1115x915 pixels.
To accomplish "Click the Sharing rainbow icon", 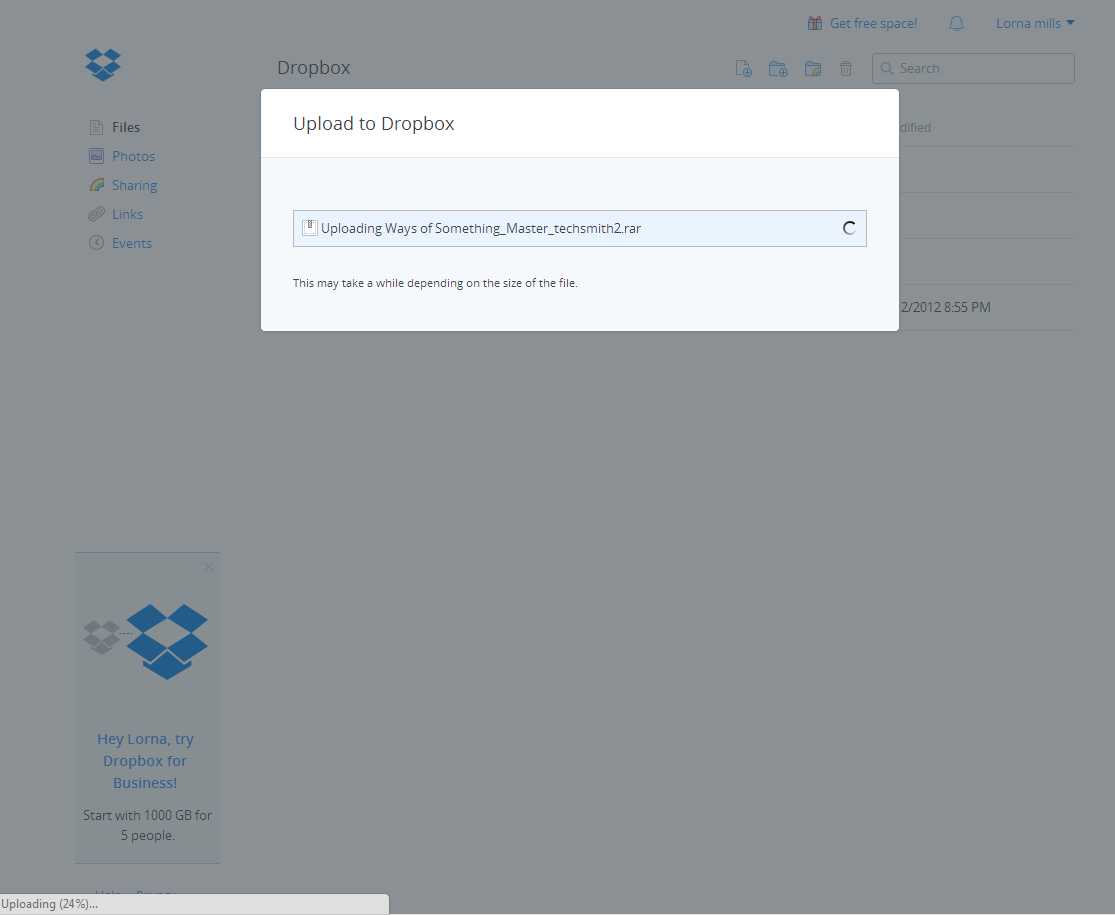I will click(96, 186).
